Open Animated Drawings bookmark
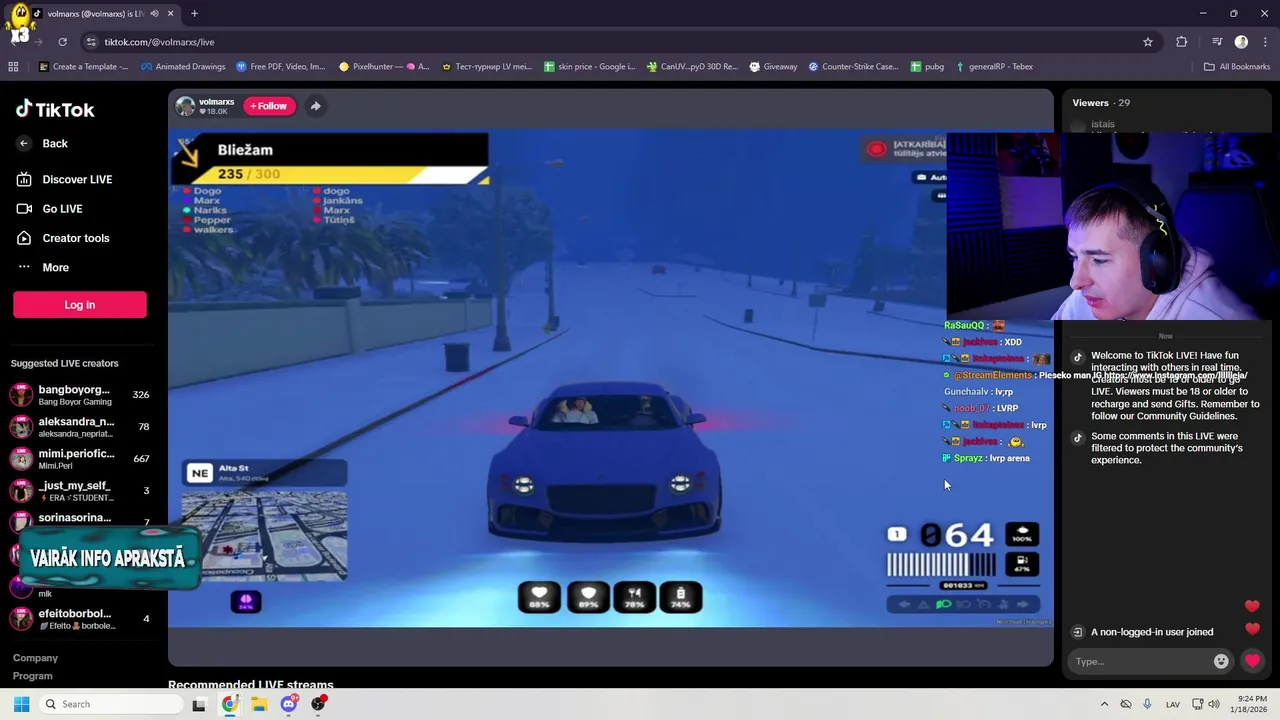 (x=183, y=67)
